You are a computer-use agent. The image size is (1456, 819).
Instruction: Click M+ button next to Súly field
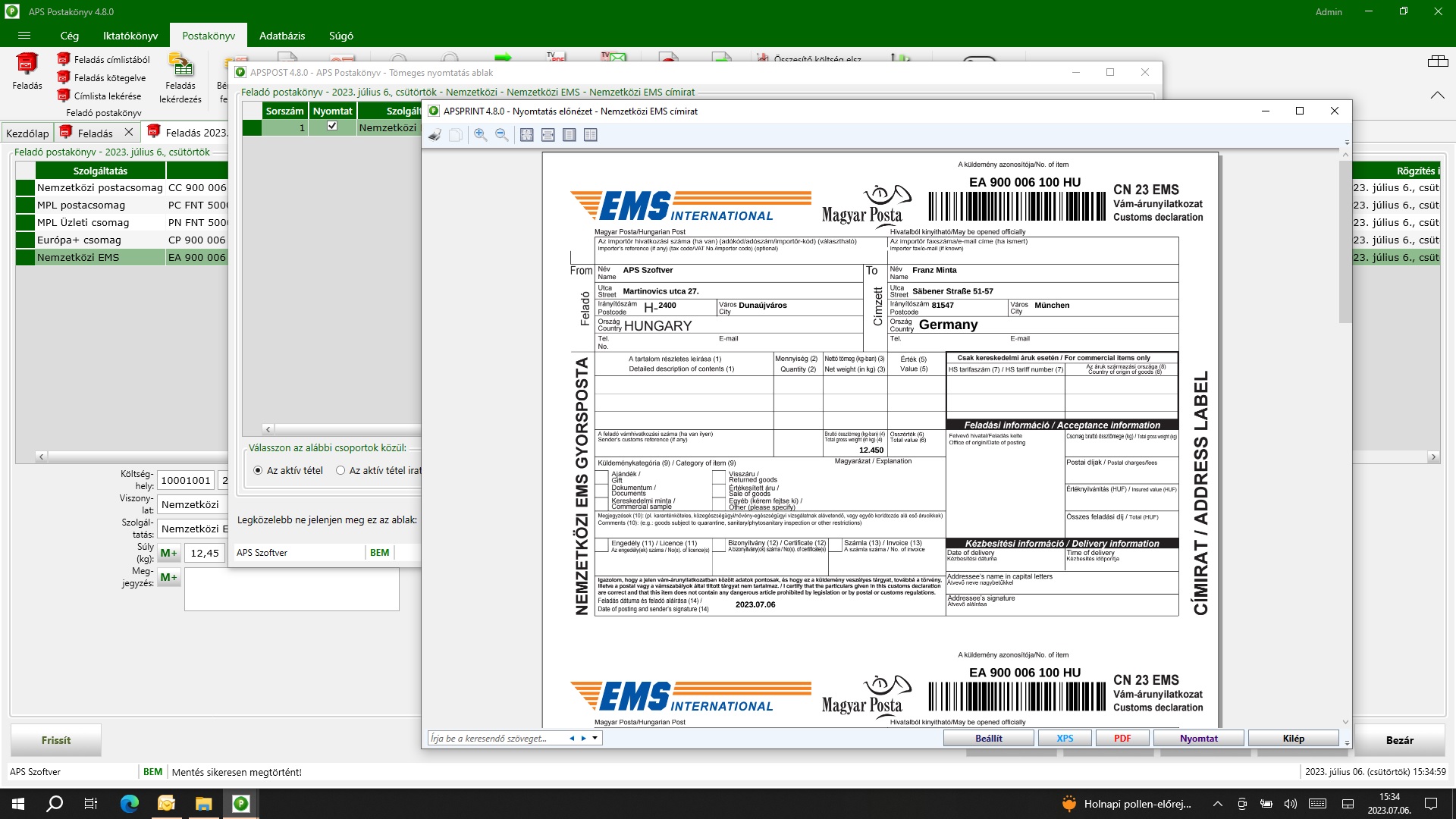168,553
